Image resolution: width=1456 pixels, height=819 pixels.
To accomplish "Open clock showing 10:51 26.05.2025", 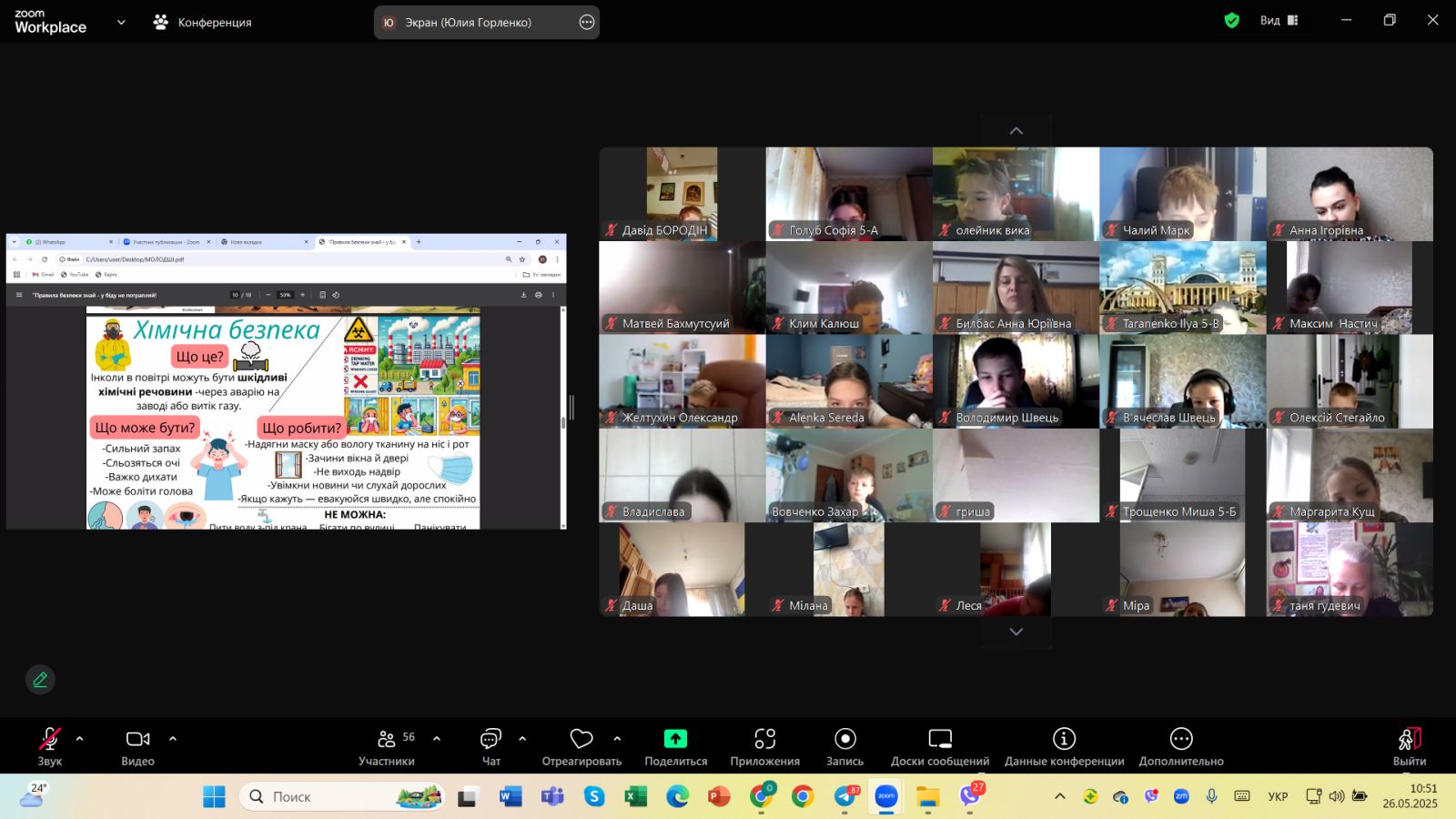I will pyautogui.click(x=1410, y=796).
